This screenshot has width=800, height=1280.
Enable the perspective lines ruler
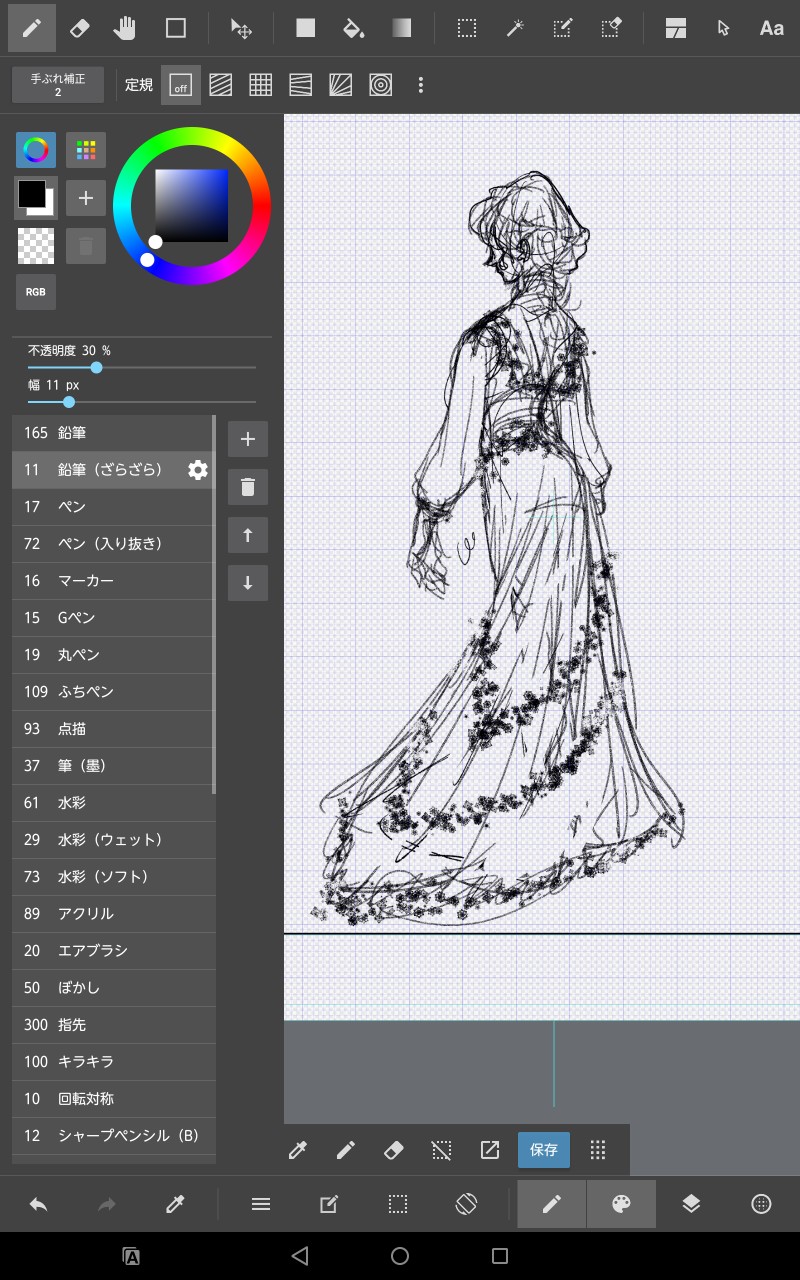[x=300, y=85]
